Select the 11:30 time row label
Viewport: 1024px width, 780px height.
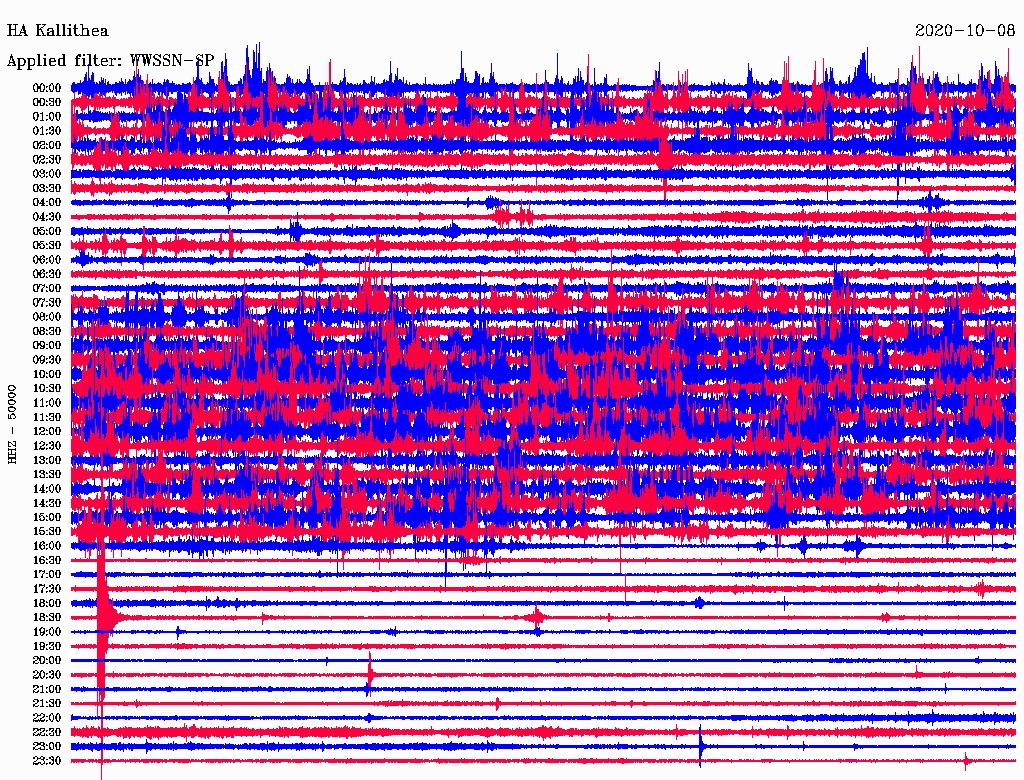(x=47, y=417)
